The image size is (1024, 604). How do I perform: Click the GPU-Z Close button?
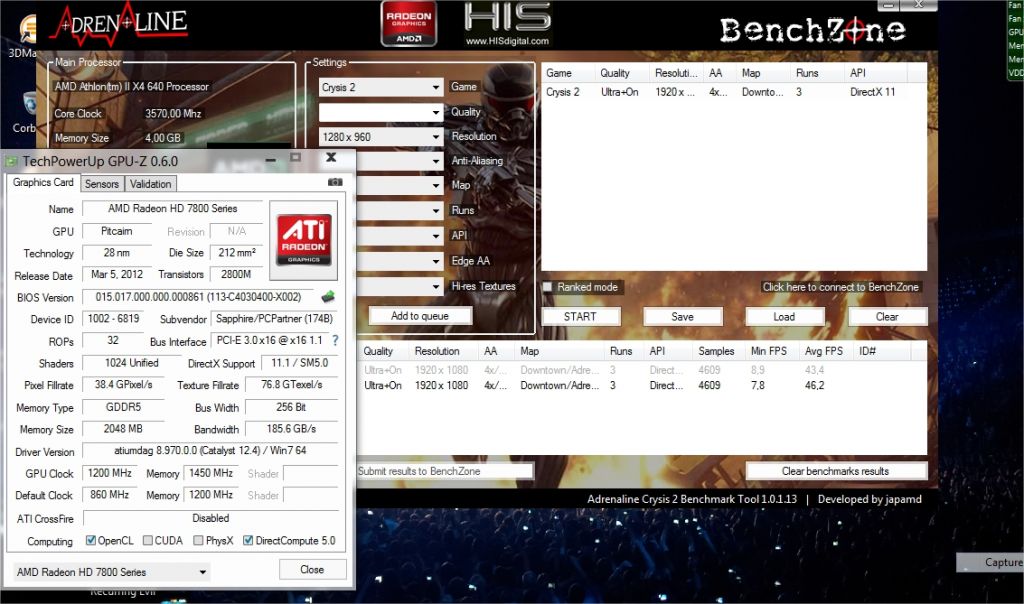tap(312, 569)
